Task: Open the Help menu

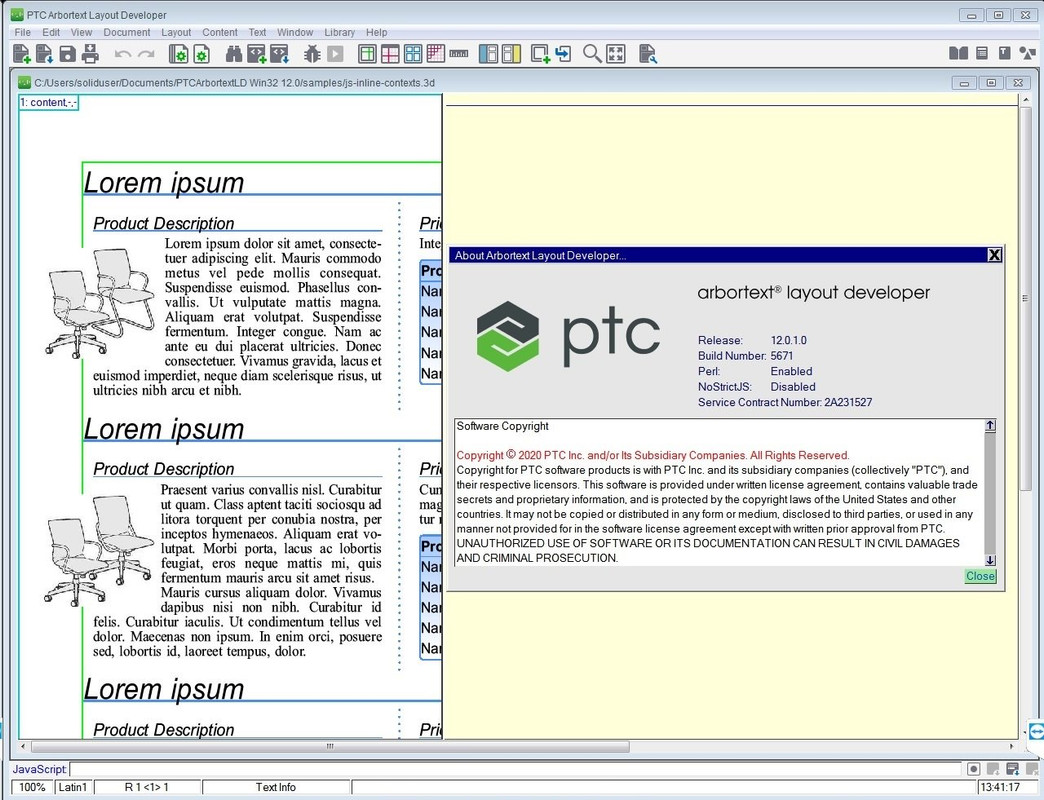Action: (x=376, y=32)
